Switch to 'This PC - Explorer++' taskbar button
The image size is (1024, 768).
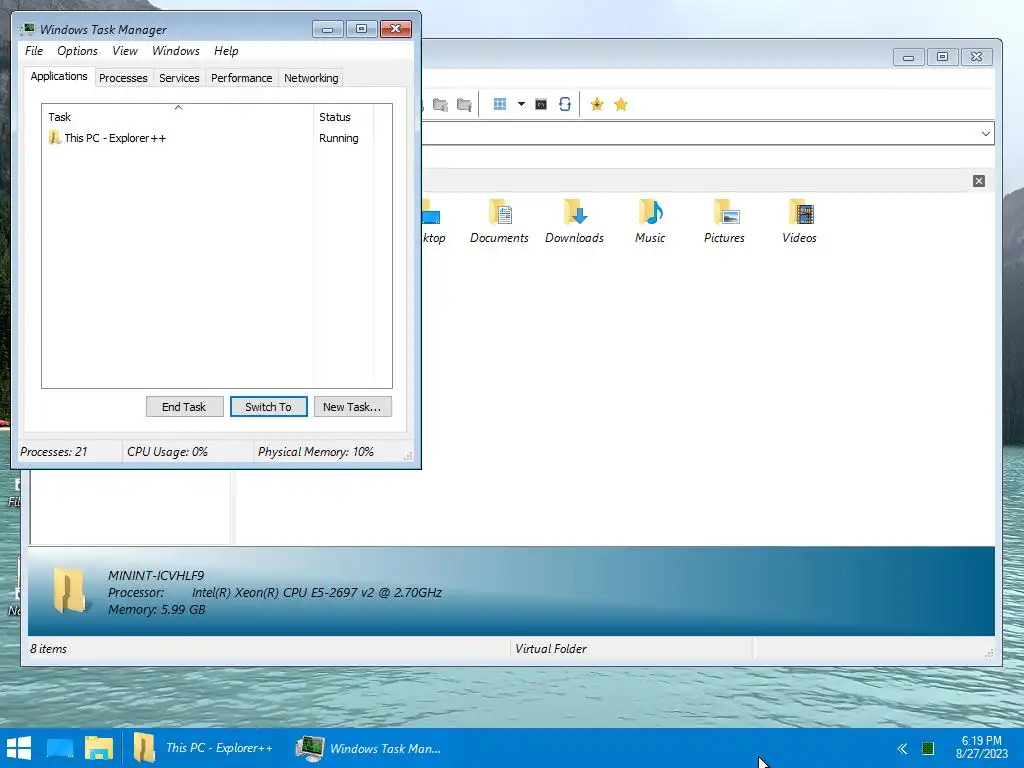(204, 748)
